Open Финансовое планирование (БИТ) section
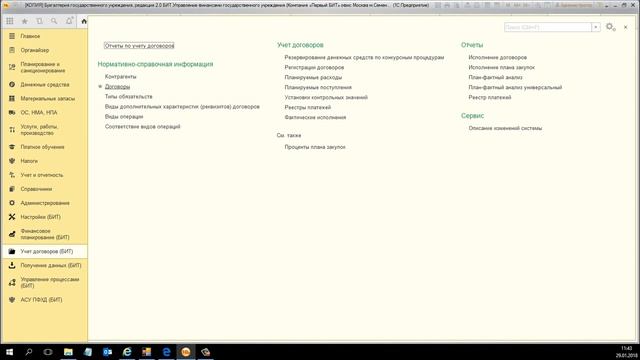This screenshot has height=360, width=640. [44, 234]
